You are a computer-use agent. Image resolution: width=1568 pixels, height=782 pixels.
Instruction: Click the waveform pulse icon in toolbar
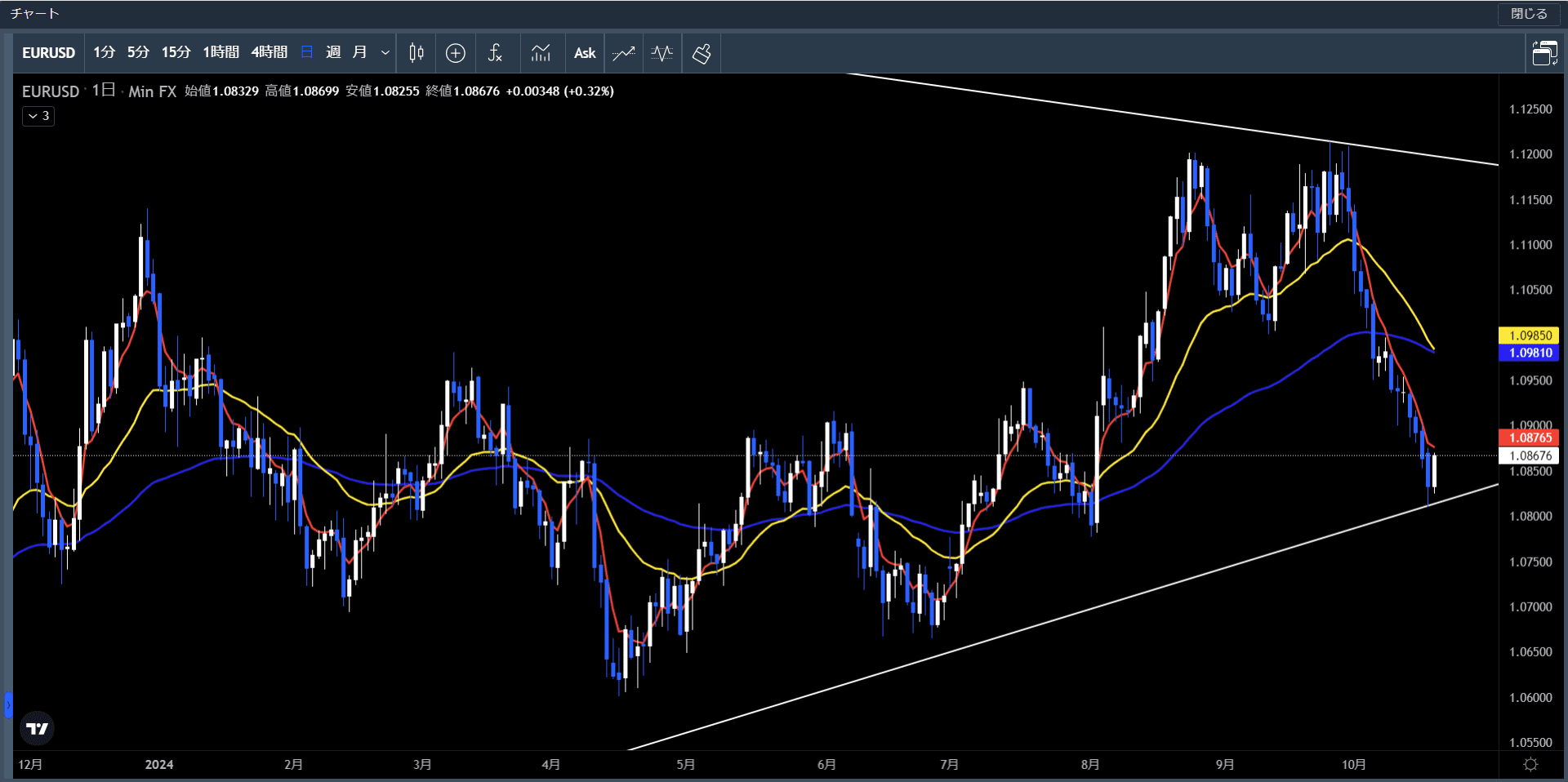[662, 53]
